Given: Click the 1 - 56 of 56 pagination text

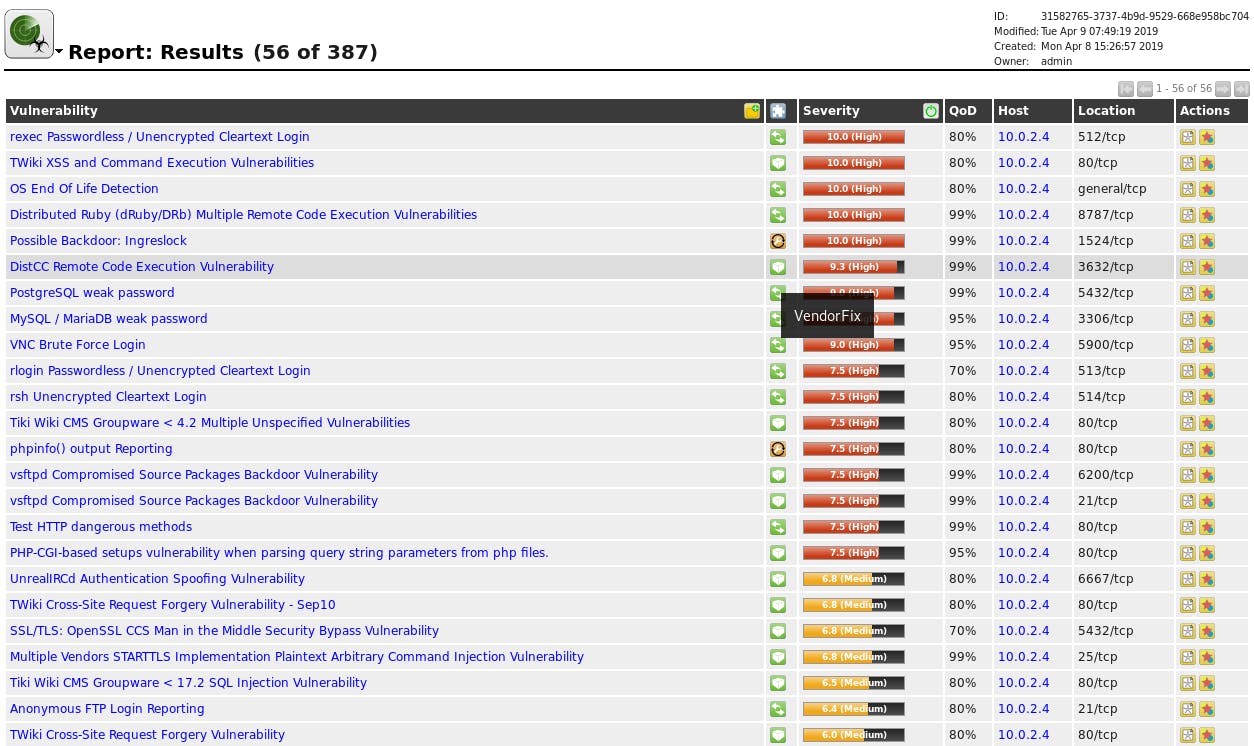Looking at the screenshot, I should [1184, 89].
